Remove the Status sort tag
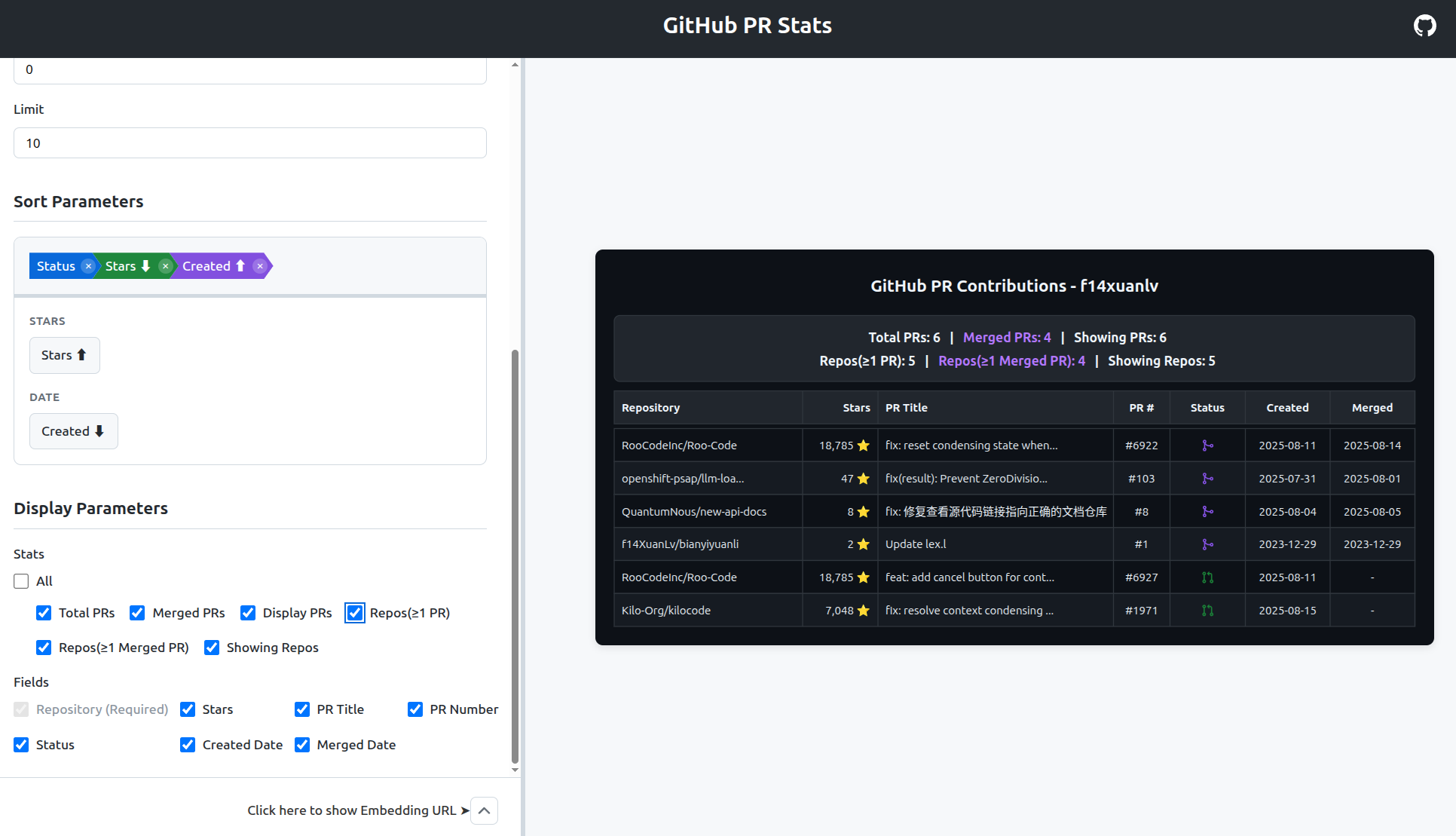 click(88, 266)
